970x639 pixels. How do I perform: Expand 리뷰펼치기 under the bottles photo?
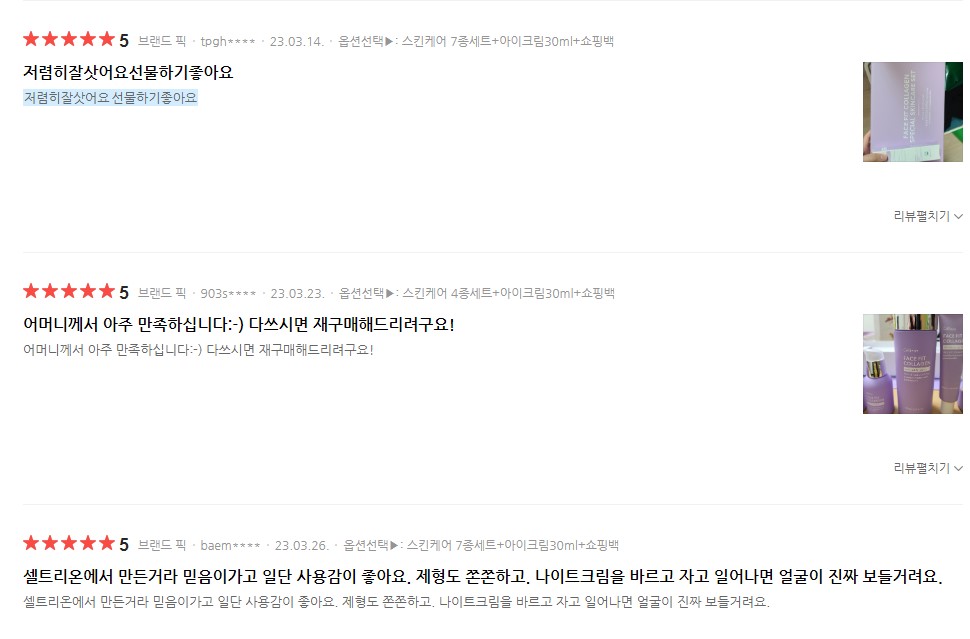(x=928, y=468)
